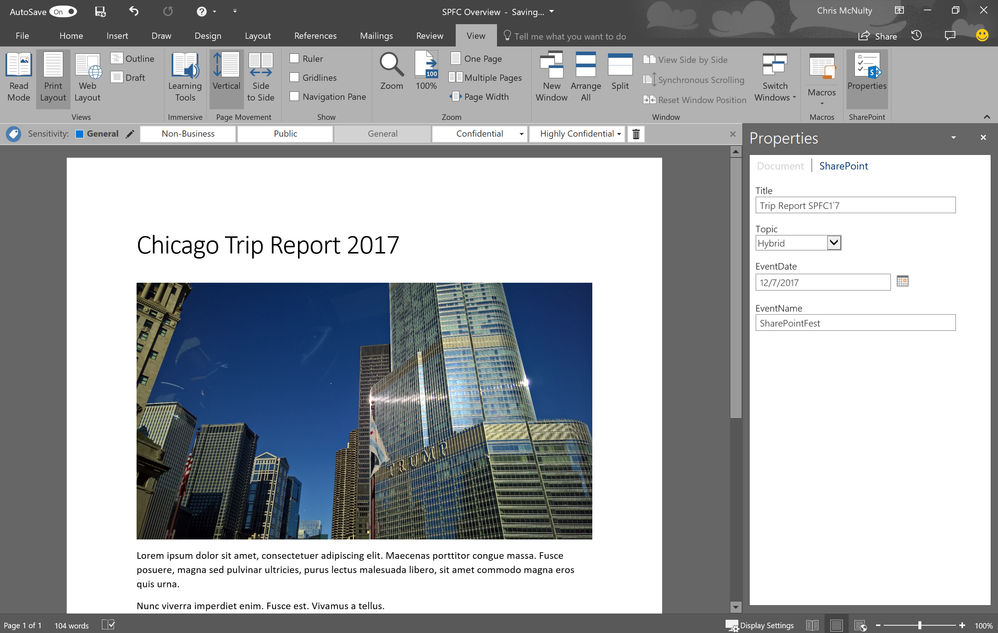This screenshot has height=633, width=998.
Task: Expand the Switch Windows menu
Action: (775, 78)
